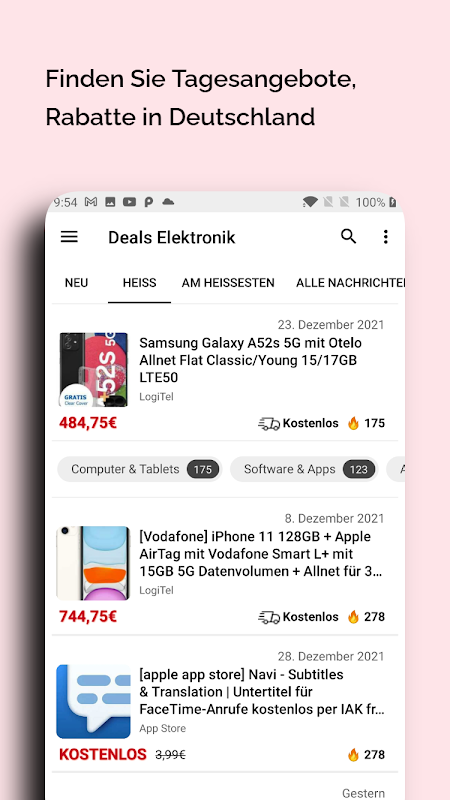Screen dimensions: 450x800
Task: Open the Vodafone iPhone 11 128GB deal
Action: (261, 554)
